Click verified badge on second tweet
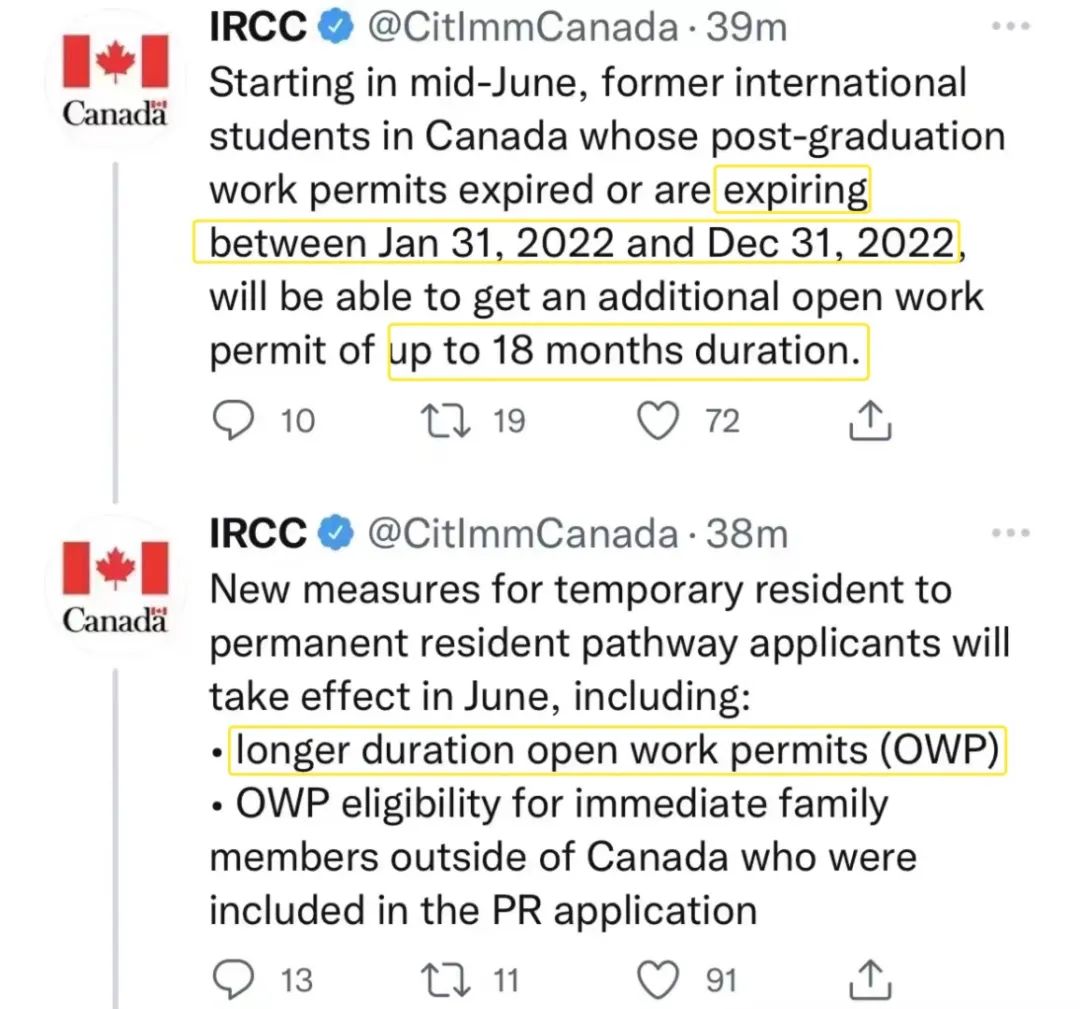The image size is (1080, 1009). point(337,536)
